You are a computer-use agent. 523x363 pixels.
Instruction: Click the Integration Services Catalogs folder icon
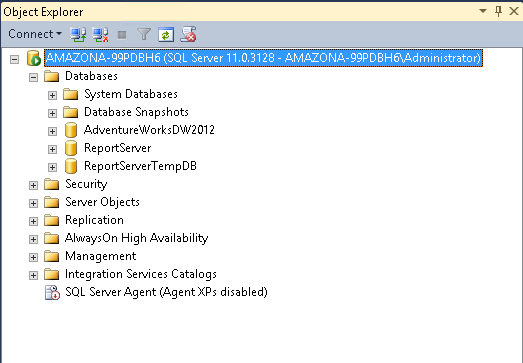tap(52, 274)
